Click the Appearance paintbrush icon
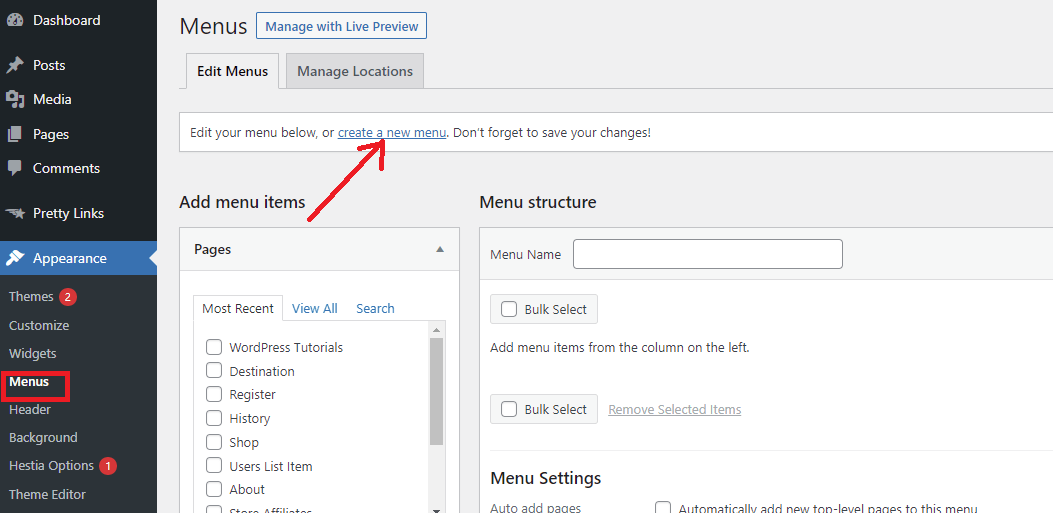The width and height of the screenshot is (1053, 513). pos(15,259)
